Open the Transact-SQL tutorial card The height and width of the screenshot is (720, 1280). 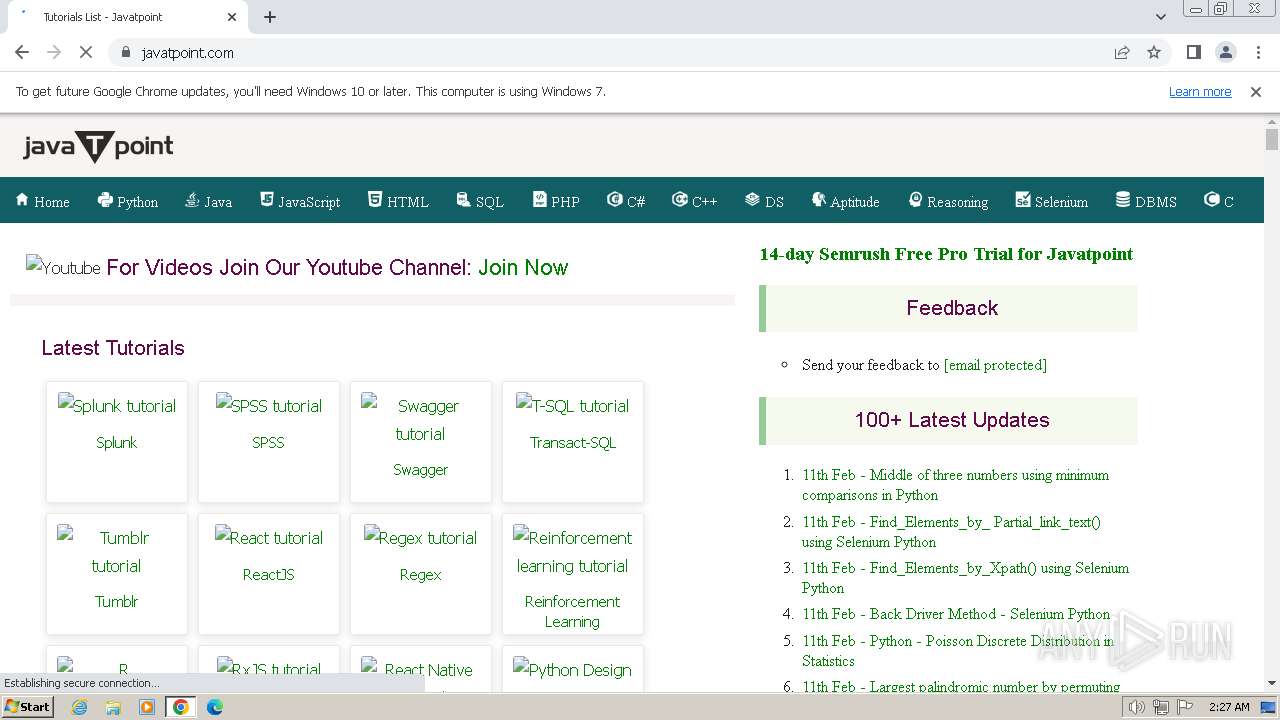573,441
